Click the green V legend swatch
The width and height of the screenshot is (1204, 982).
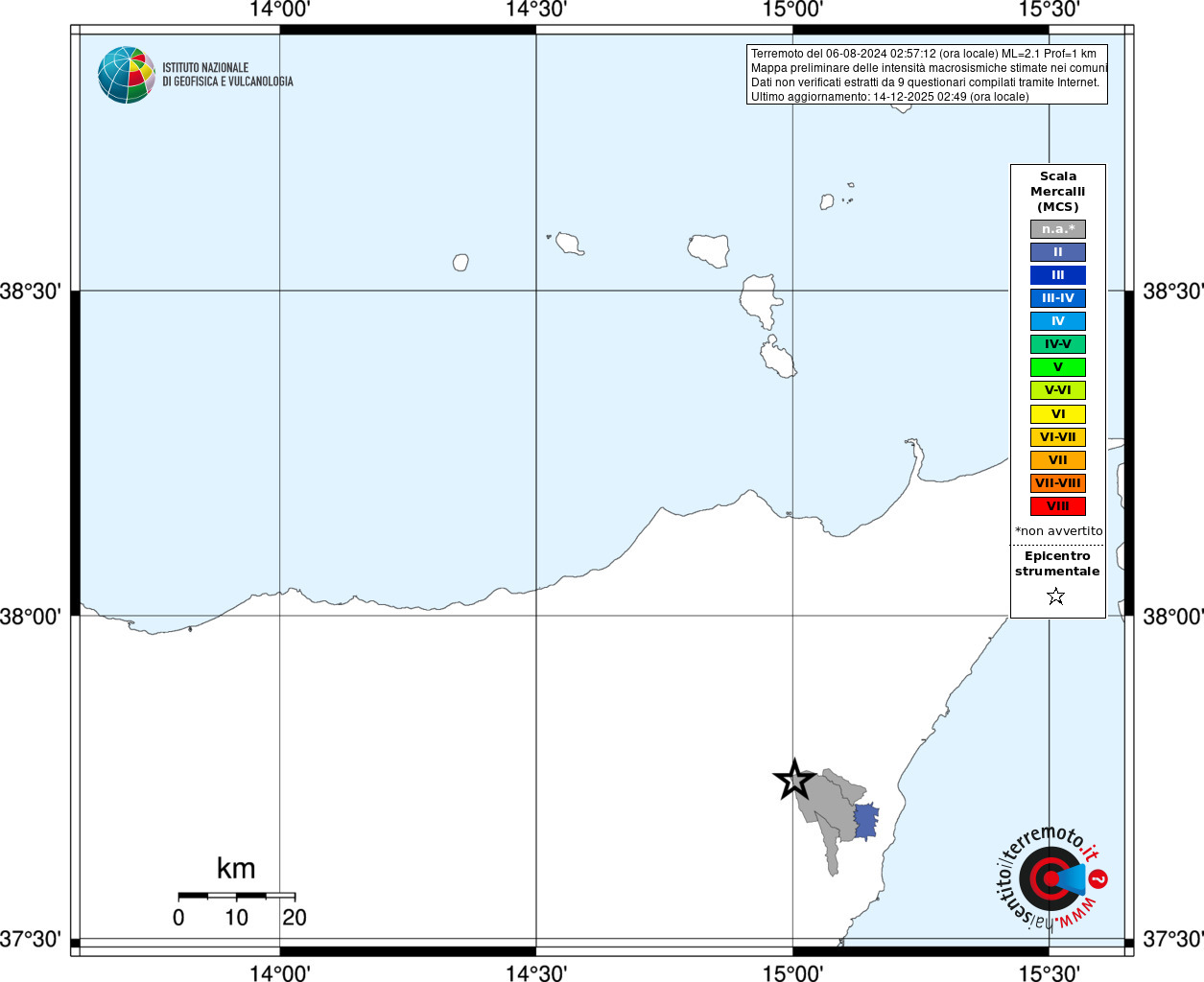coord(1058,367)
